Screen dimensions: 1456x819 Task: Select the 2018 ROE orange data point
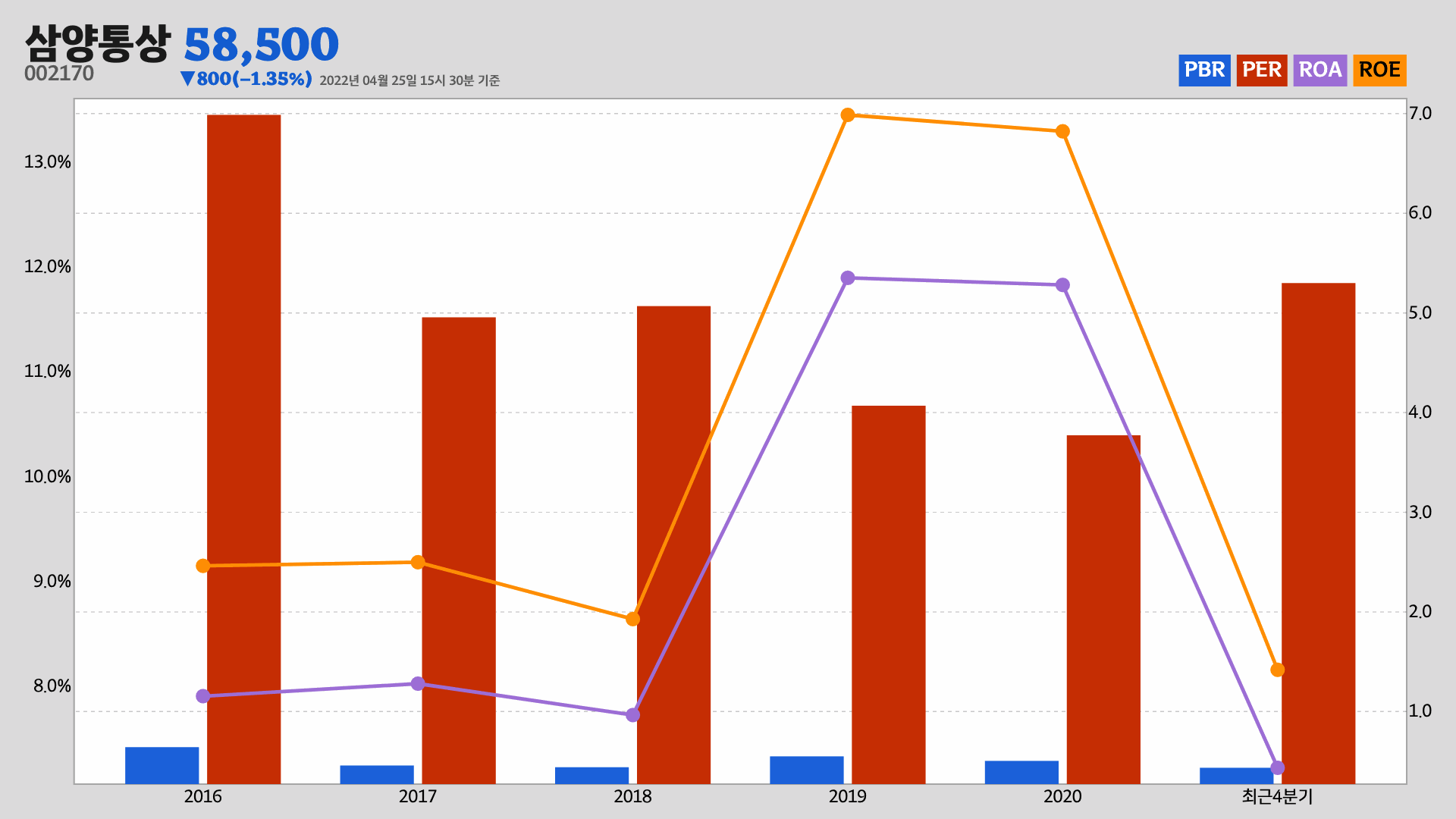[x=632, y=620]
